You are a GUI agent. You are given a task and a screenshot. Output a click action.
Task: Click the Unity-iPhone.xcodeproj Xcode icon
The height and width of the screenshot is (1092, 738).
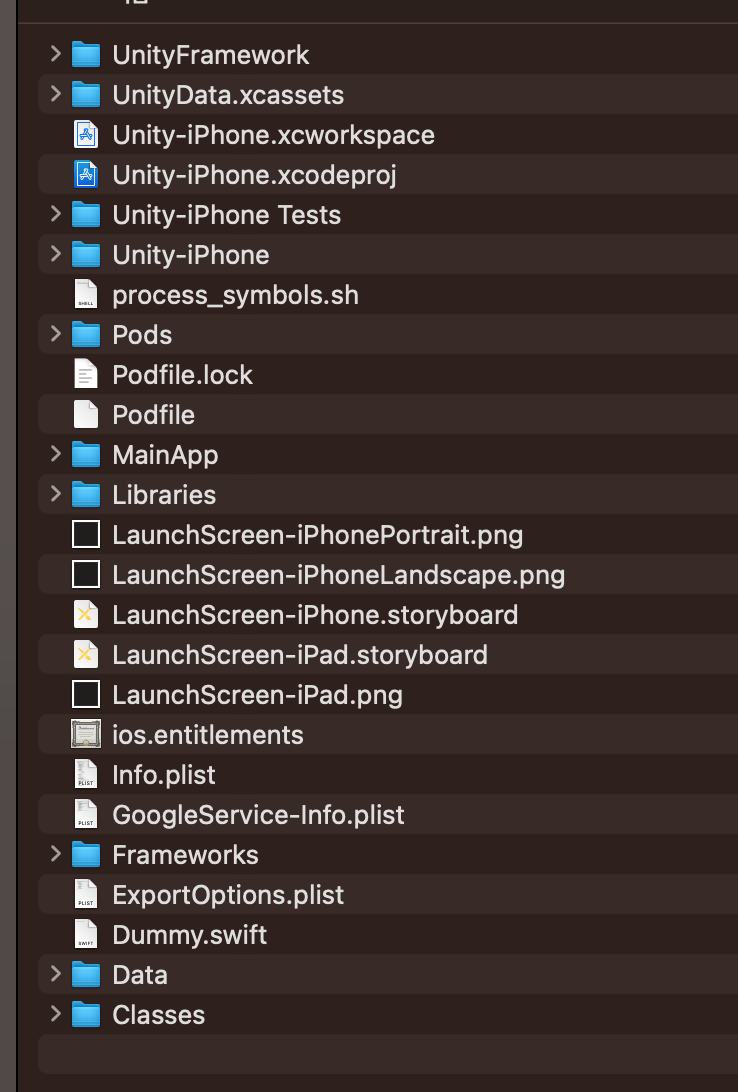(86, 174)
